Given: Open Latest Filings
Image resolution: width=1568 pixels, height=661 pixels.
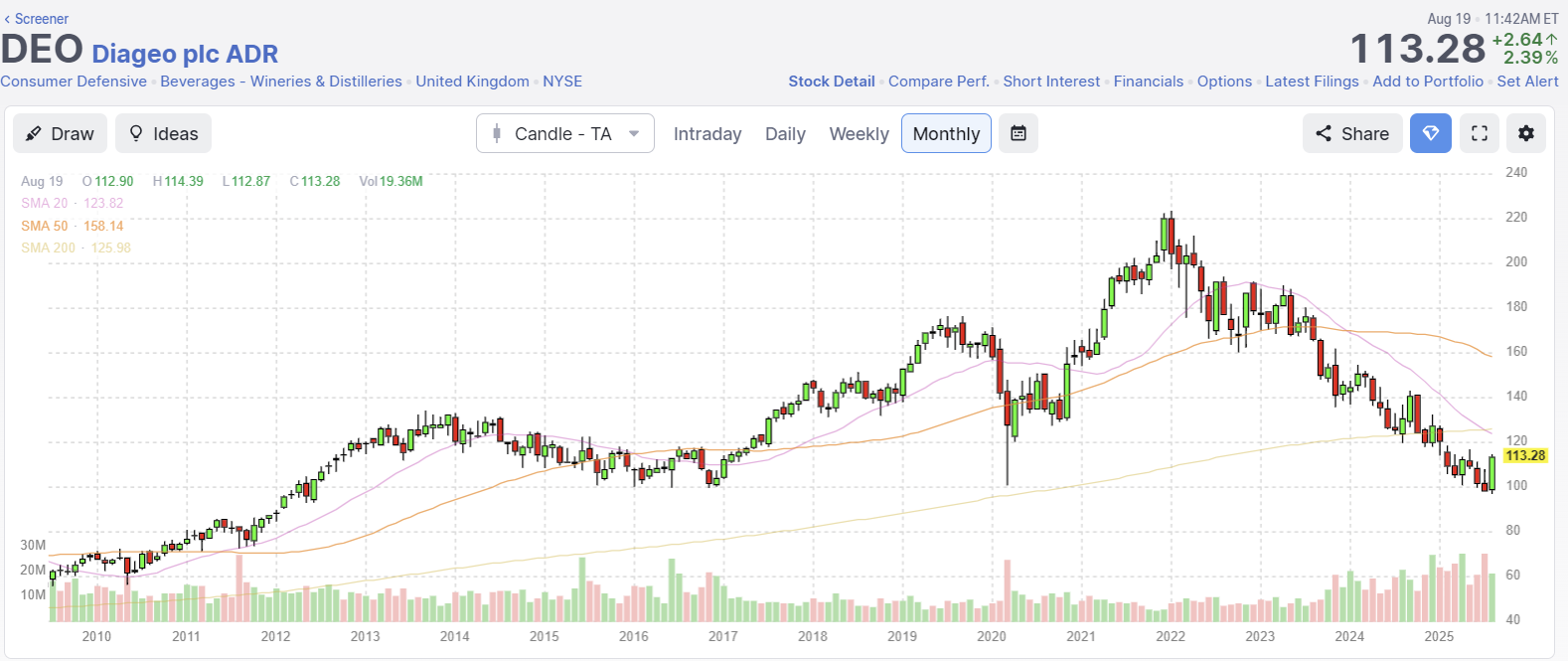Looking at the screenshot, I should [x=1312, y=82].
